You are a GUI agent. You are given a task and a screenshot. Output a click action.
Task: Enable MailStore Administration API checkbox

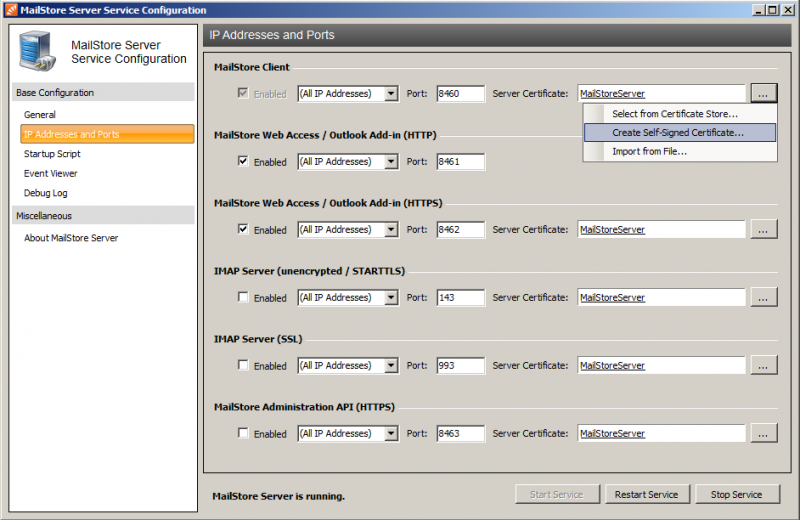(243, 433)
